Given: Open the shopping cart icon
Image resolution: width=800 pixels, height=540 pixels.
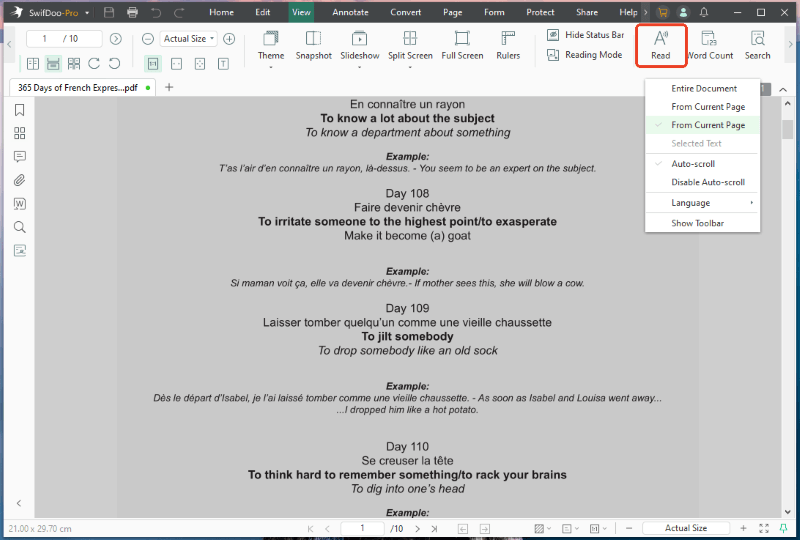Looking at the screenshot, I should point(663,12).
